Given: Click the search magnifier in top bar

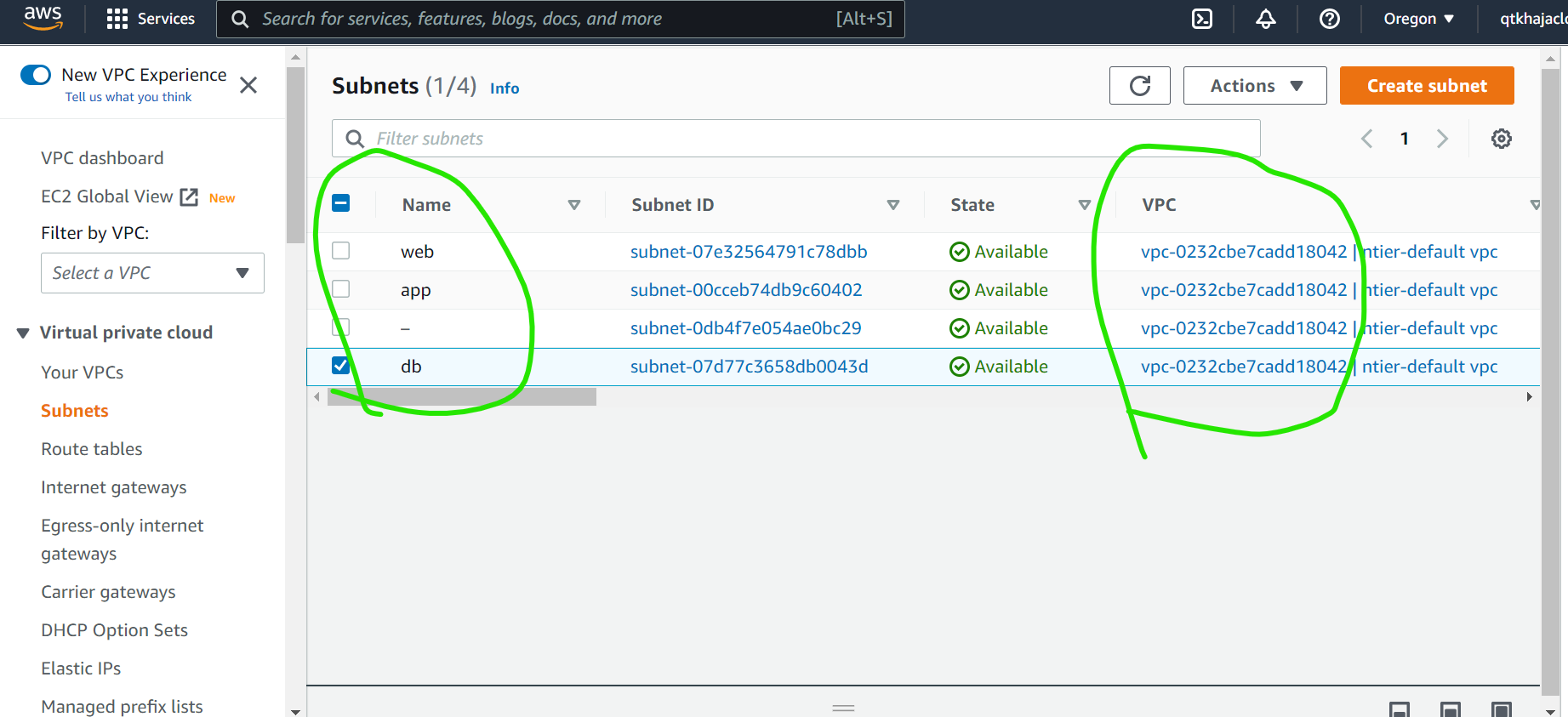Looking at the screenshot, I should (x=241, y=19).
